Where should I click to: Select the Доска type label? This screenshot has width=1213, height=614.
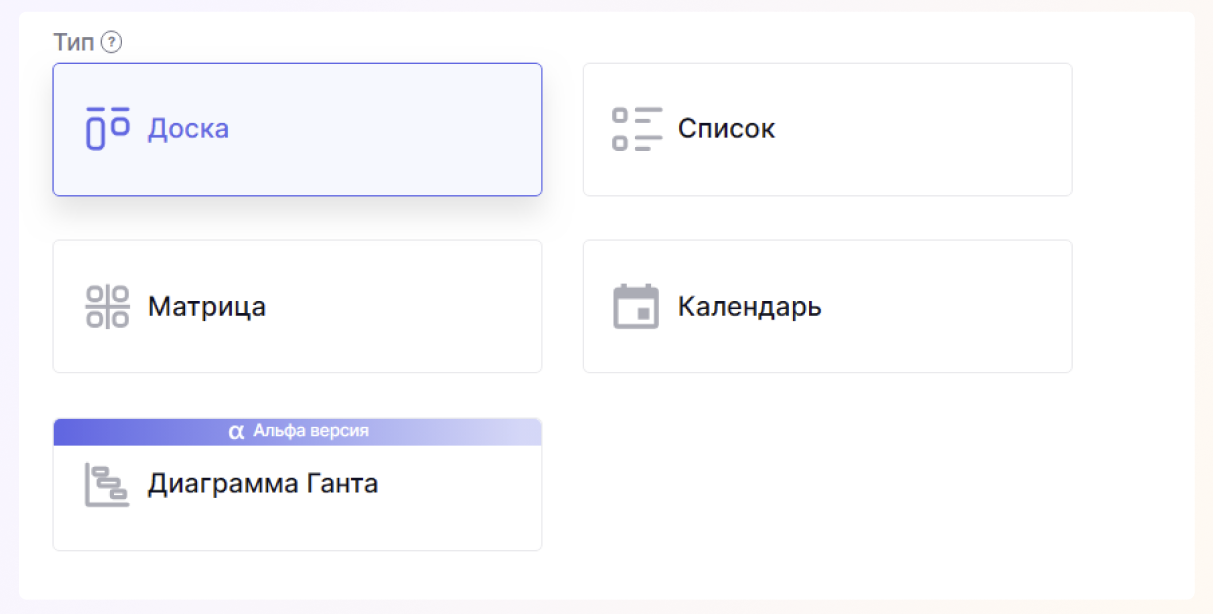pos(188,129)
